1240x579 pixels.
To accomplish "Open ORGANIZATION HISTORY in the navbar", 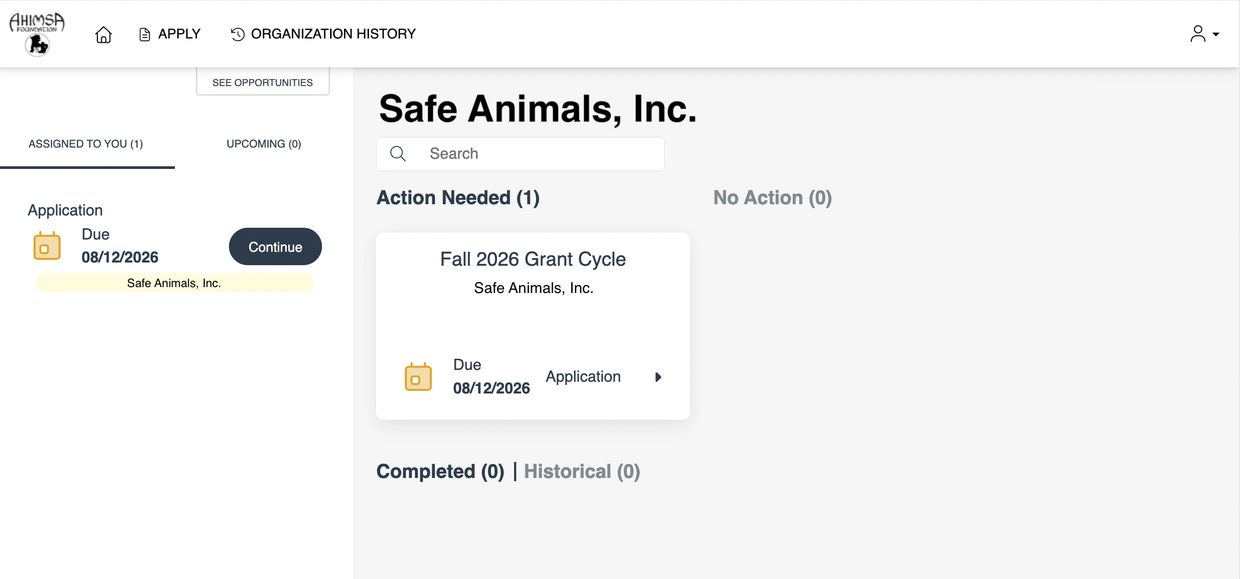I will [323, 34].
